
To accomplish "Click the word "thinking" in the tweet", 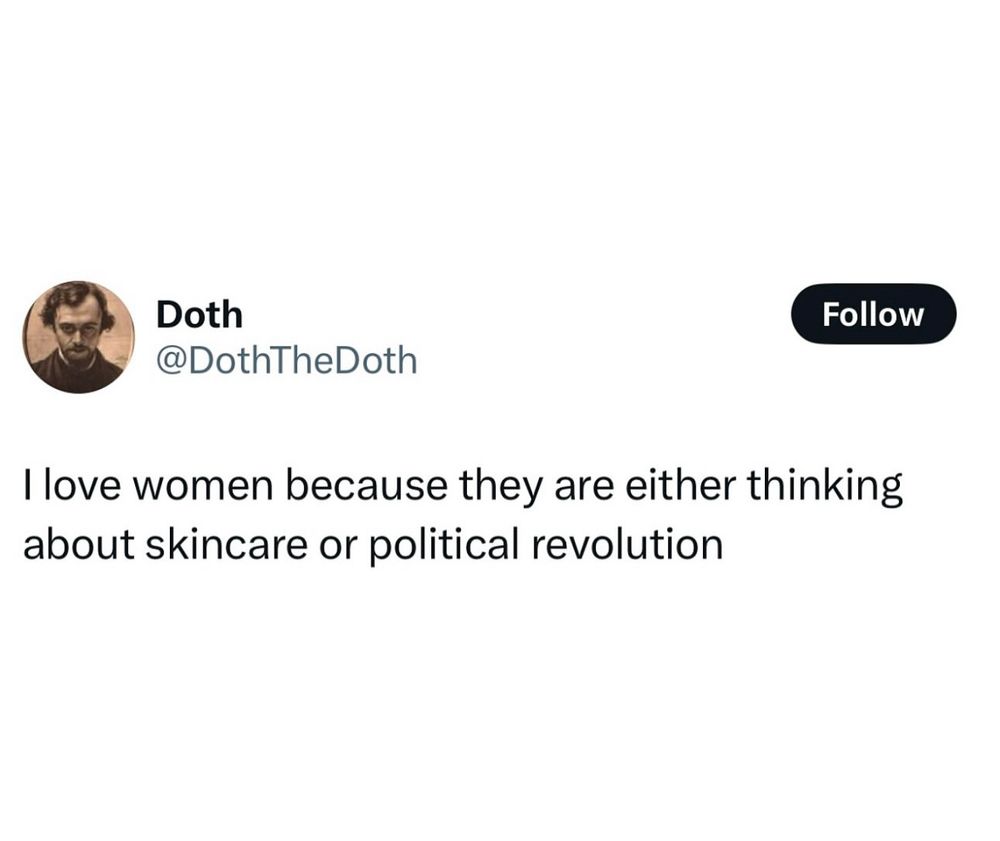I will click(x=825, y=488).
